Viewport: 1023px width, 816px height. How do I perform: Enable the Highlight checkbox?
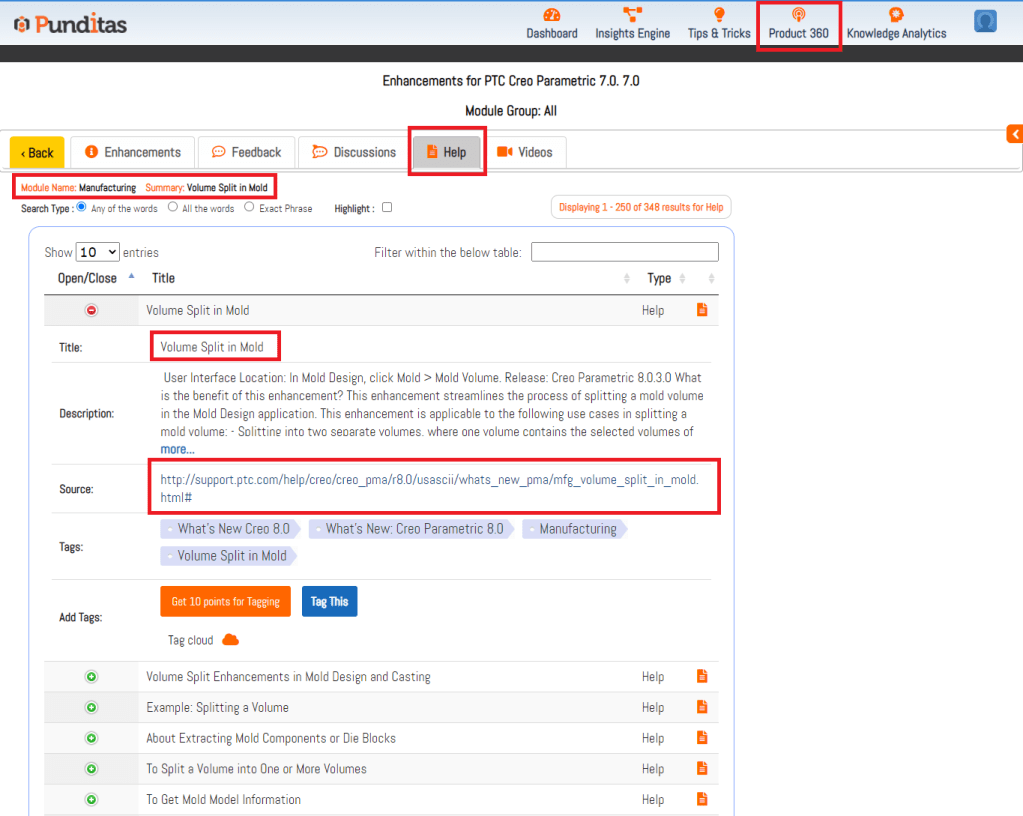[387, 208]
